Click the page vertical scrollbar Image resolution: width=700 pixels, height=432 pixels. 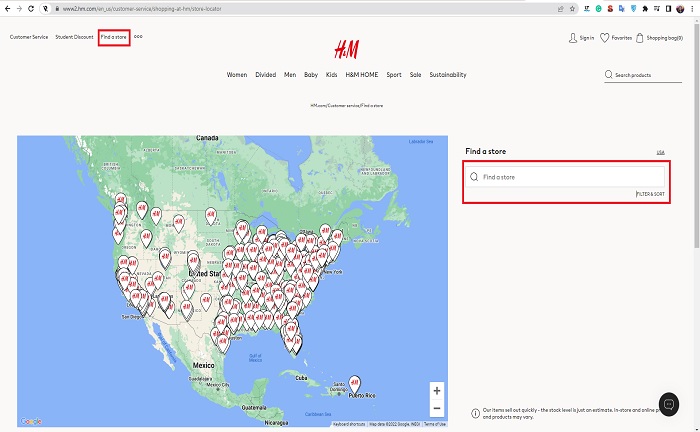pos(697,134)
